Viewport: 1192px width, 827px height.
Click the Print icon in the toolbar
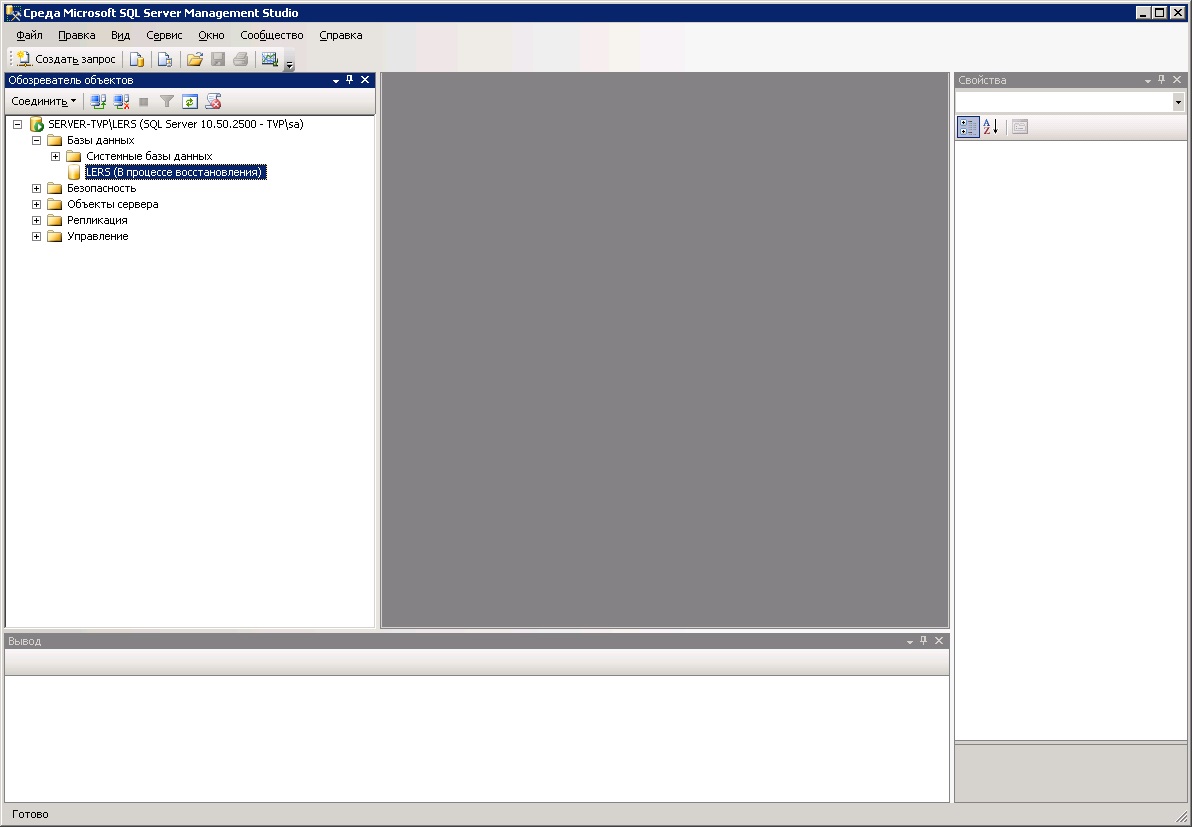241,59
